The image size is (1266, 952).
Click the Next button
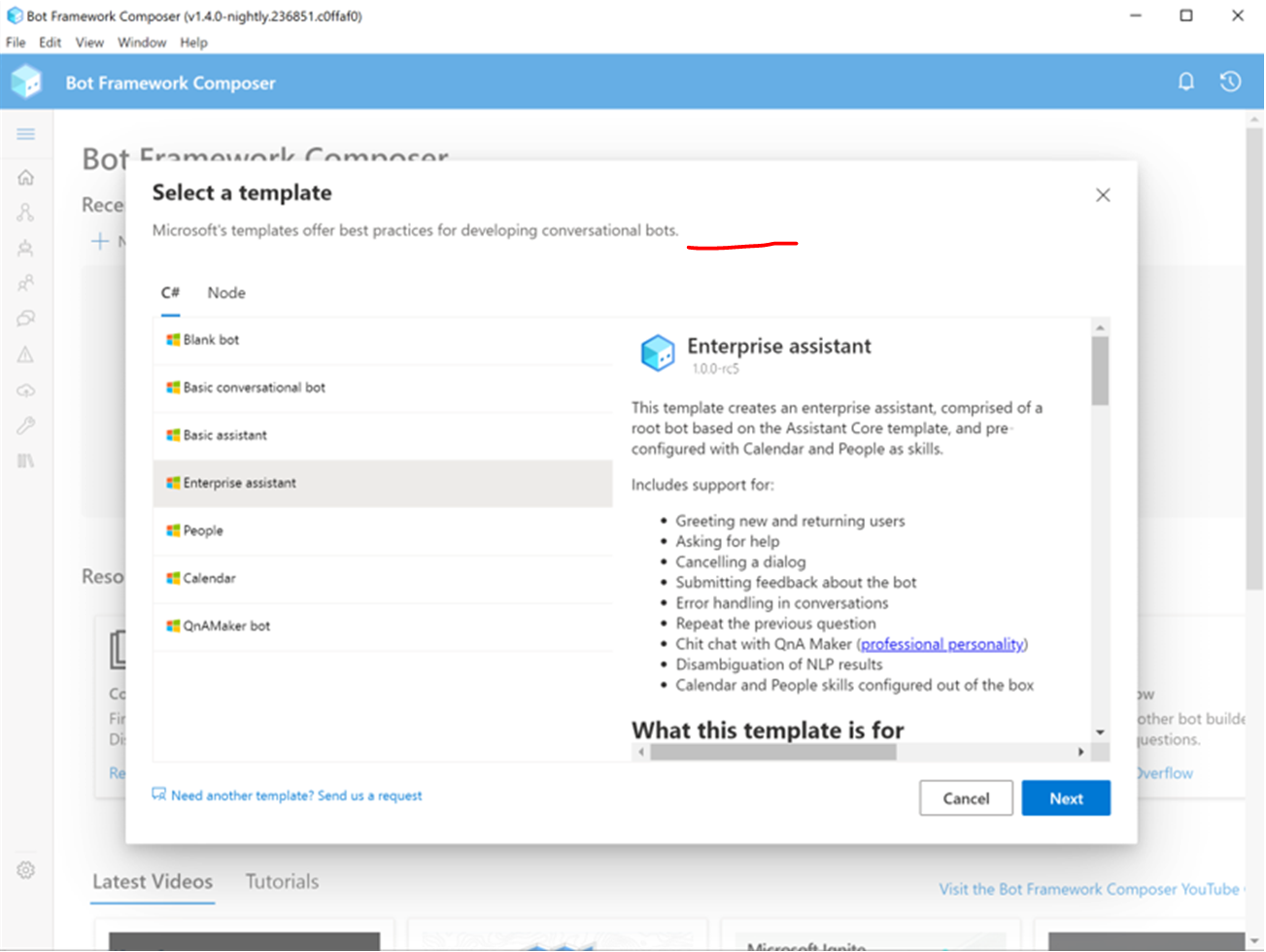[1066, 798]
